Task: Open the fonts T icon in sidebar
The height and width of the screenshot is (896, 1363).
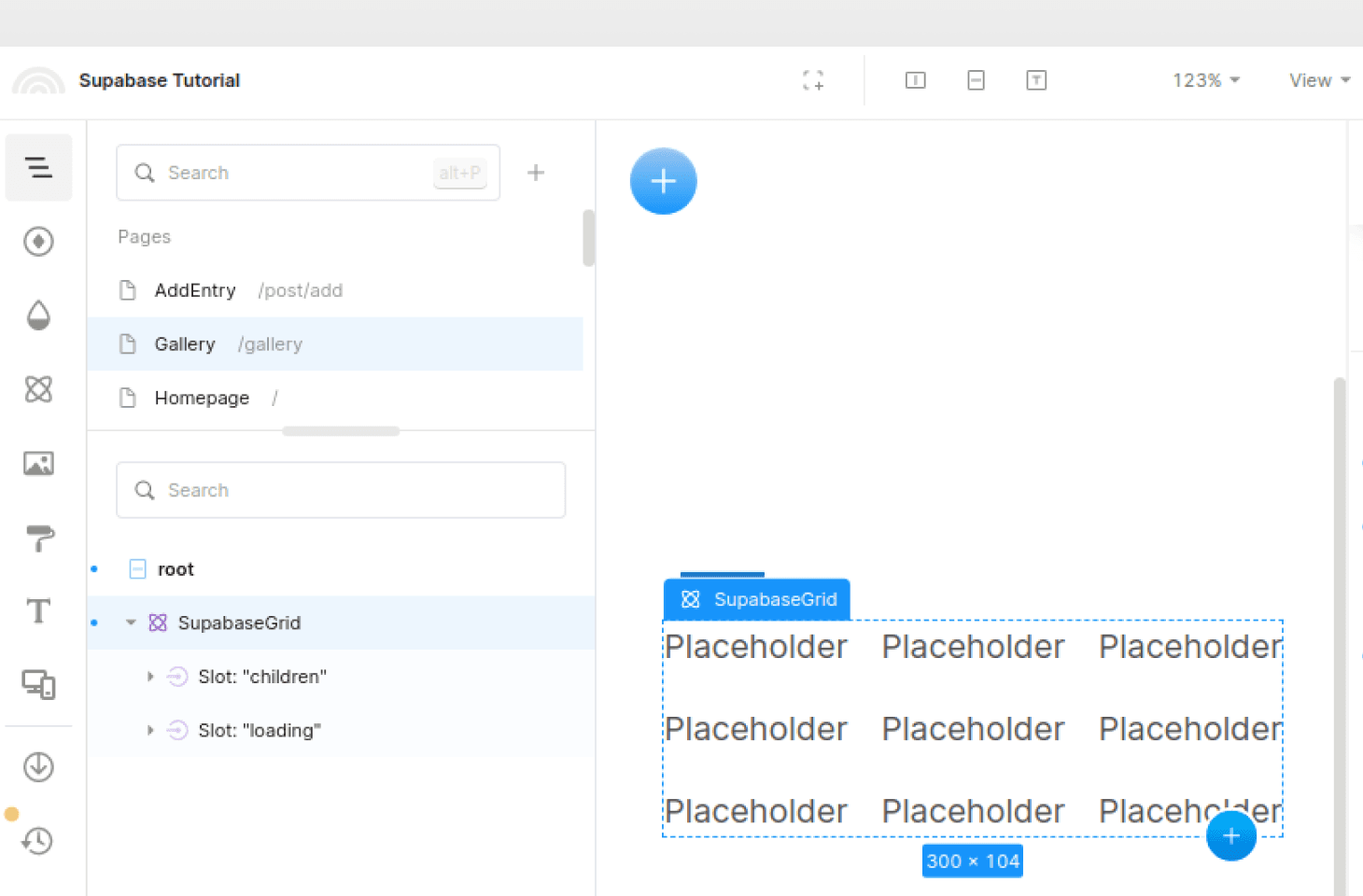Action: (38, 611)
